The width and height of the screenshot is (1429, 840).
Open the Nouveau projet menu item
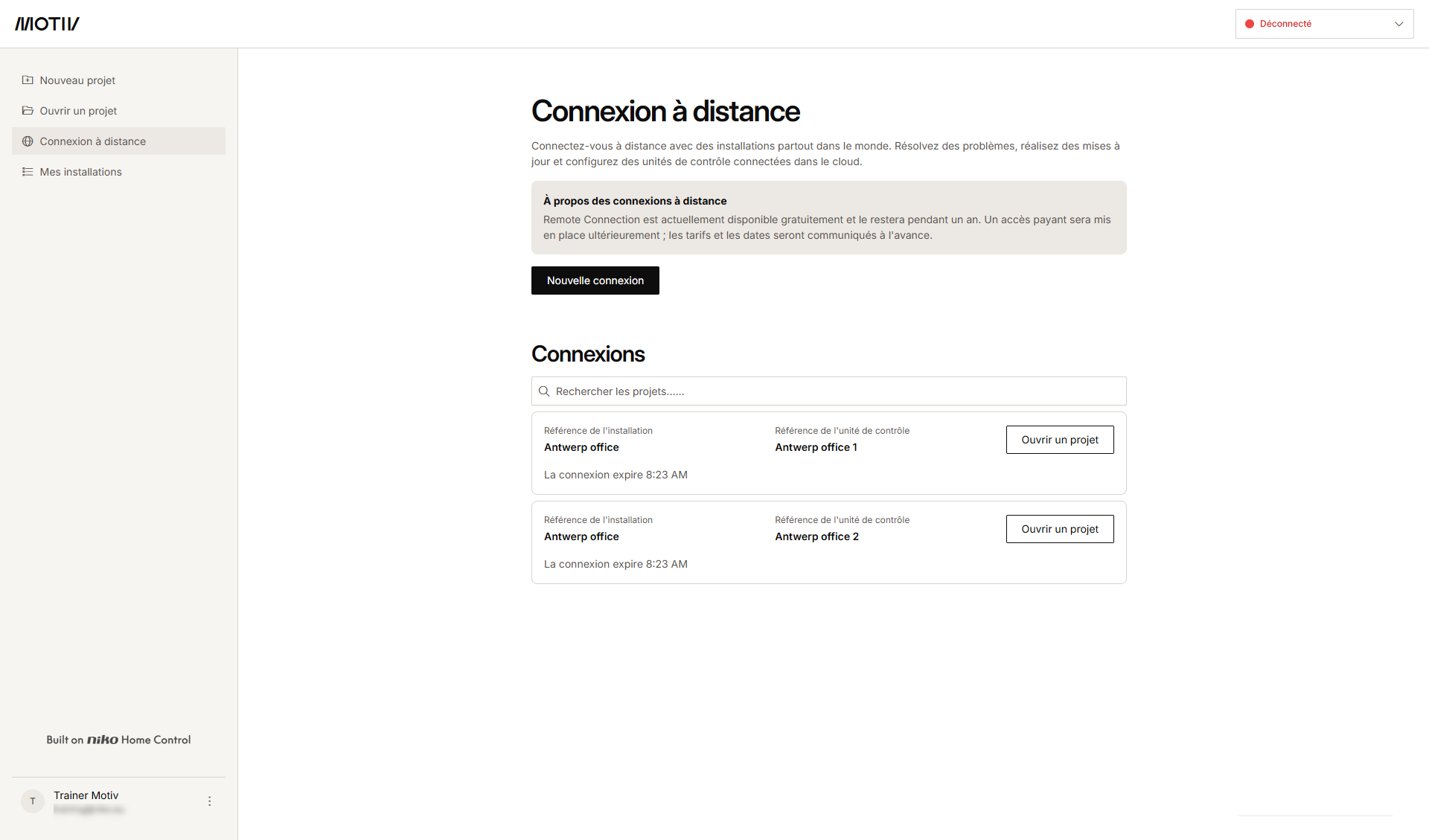click(119, 80)
